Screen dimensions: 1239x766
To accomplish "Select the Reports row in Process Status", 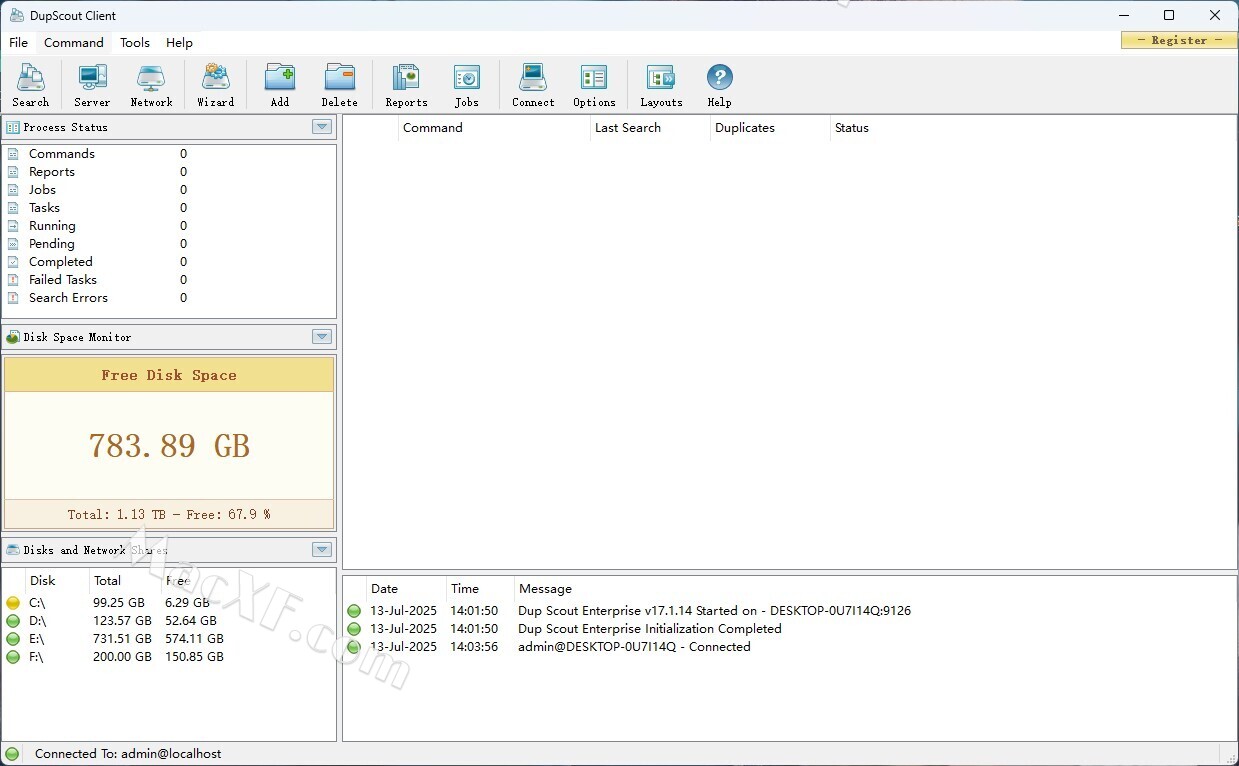I will click(x=170, y=172).
